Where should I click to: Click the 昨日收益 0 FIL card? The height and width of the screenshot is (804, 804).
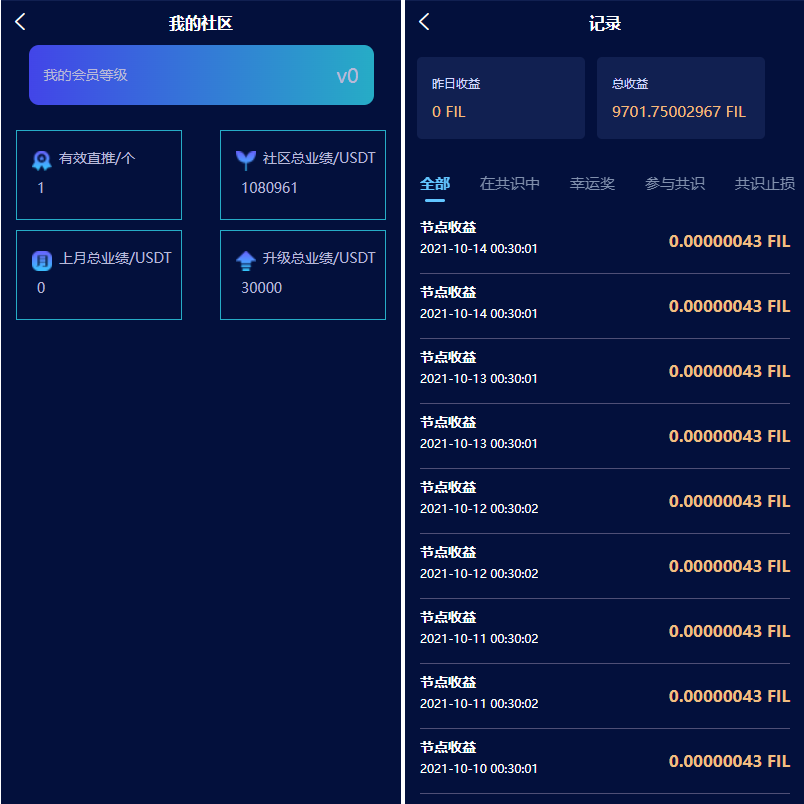(x=501, y=98)
